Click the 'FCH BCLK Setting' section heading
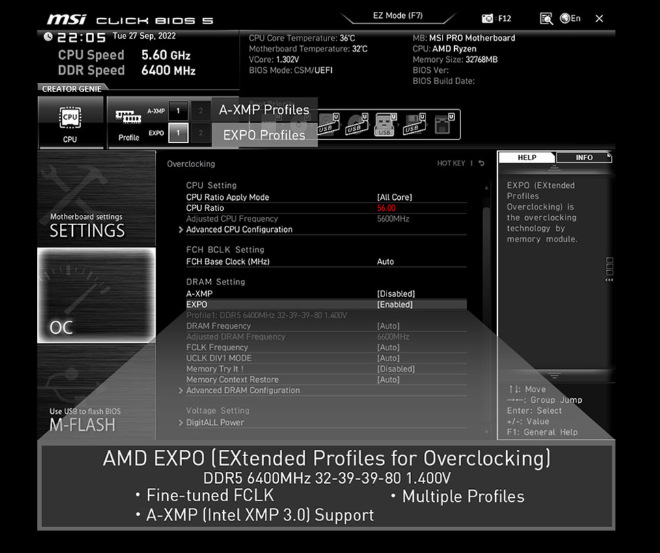660x553 pixels. click(x=225, y=250)
